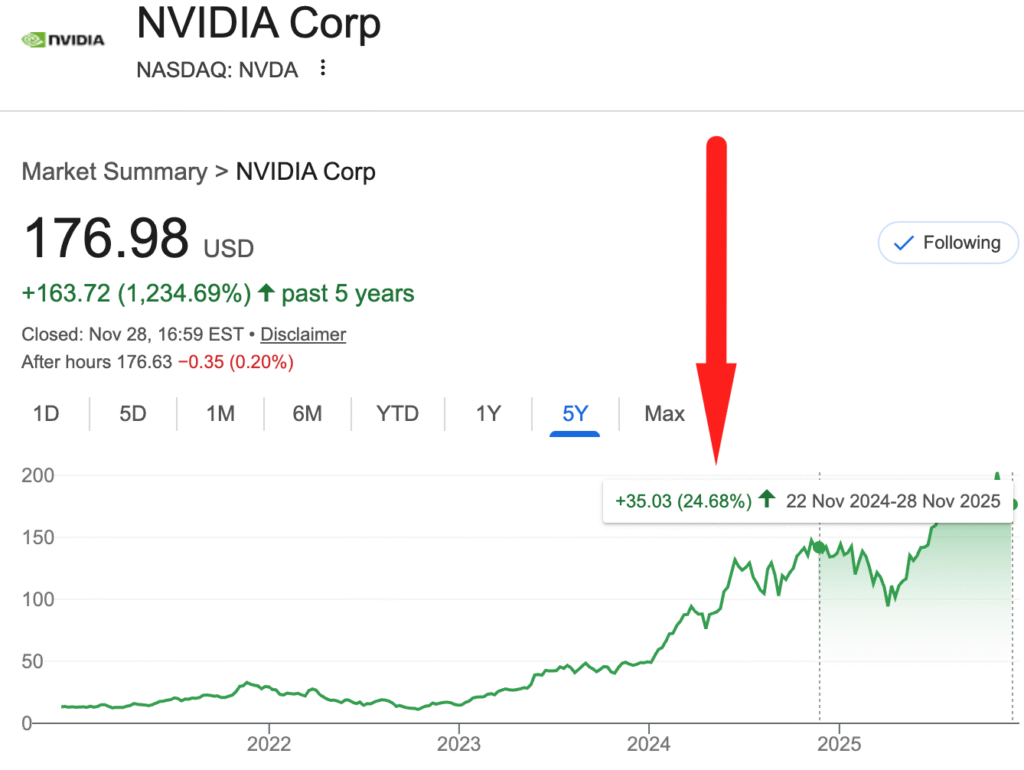Select the 5D chart range
Image resolution: width=1024 pixels, height=770 pixels.
133,413
